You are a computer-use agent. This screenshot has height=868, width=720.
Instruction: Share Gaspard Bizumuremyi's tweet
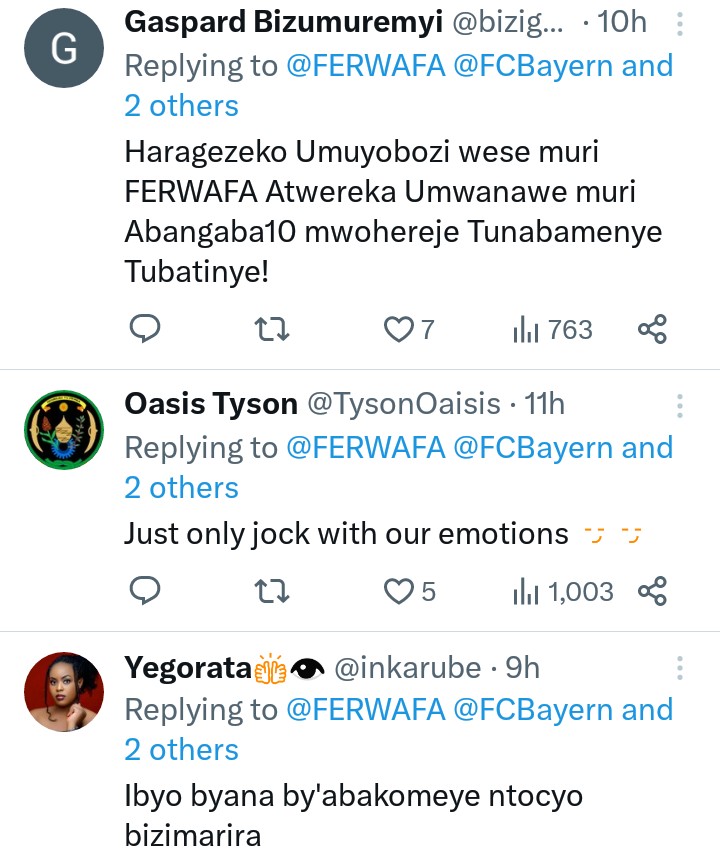tap(652, 329)
